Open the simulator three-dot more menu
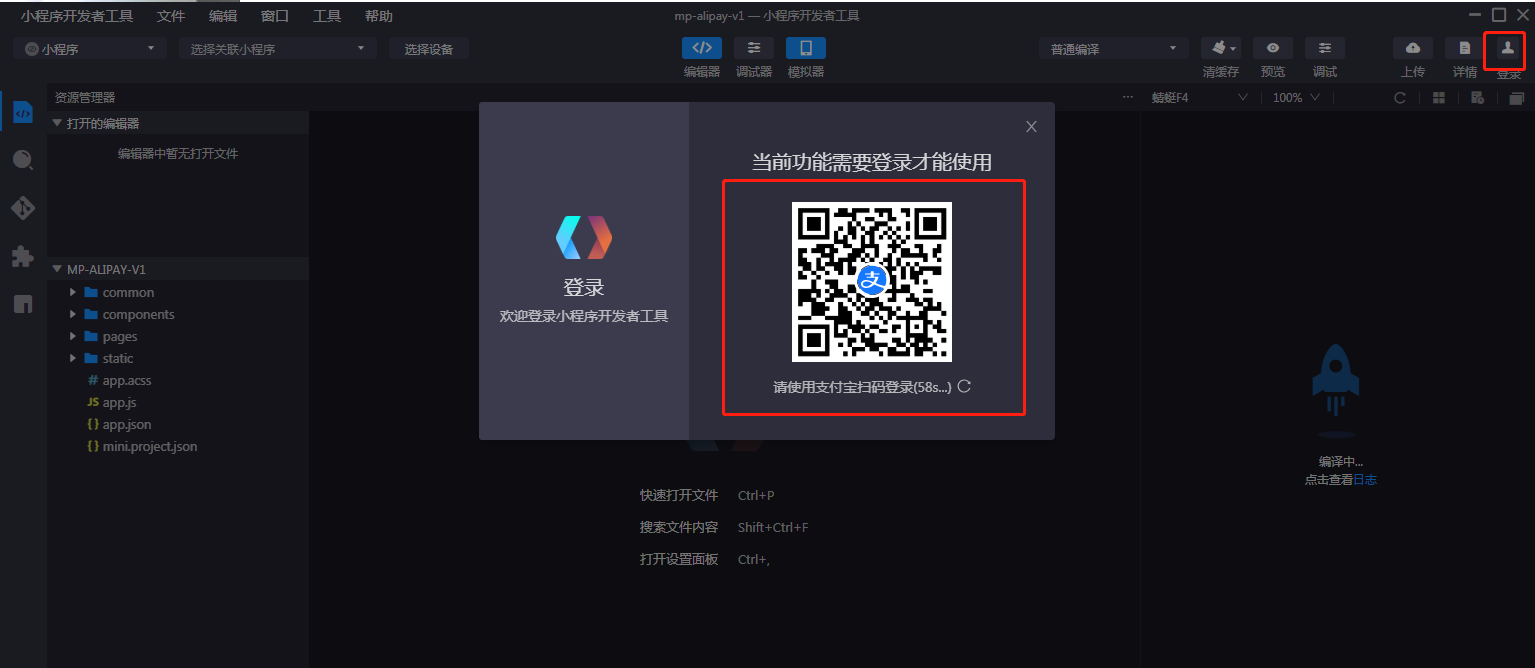This screenshot has width=1535, height=668. pyautogui.click(x=1128, y=98)
